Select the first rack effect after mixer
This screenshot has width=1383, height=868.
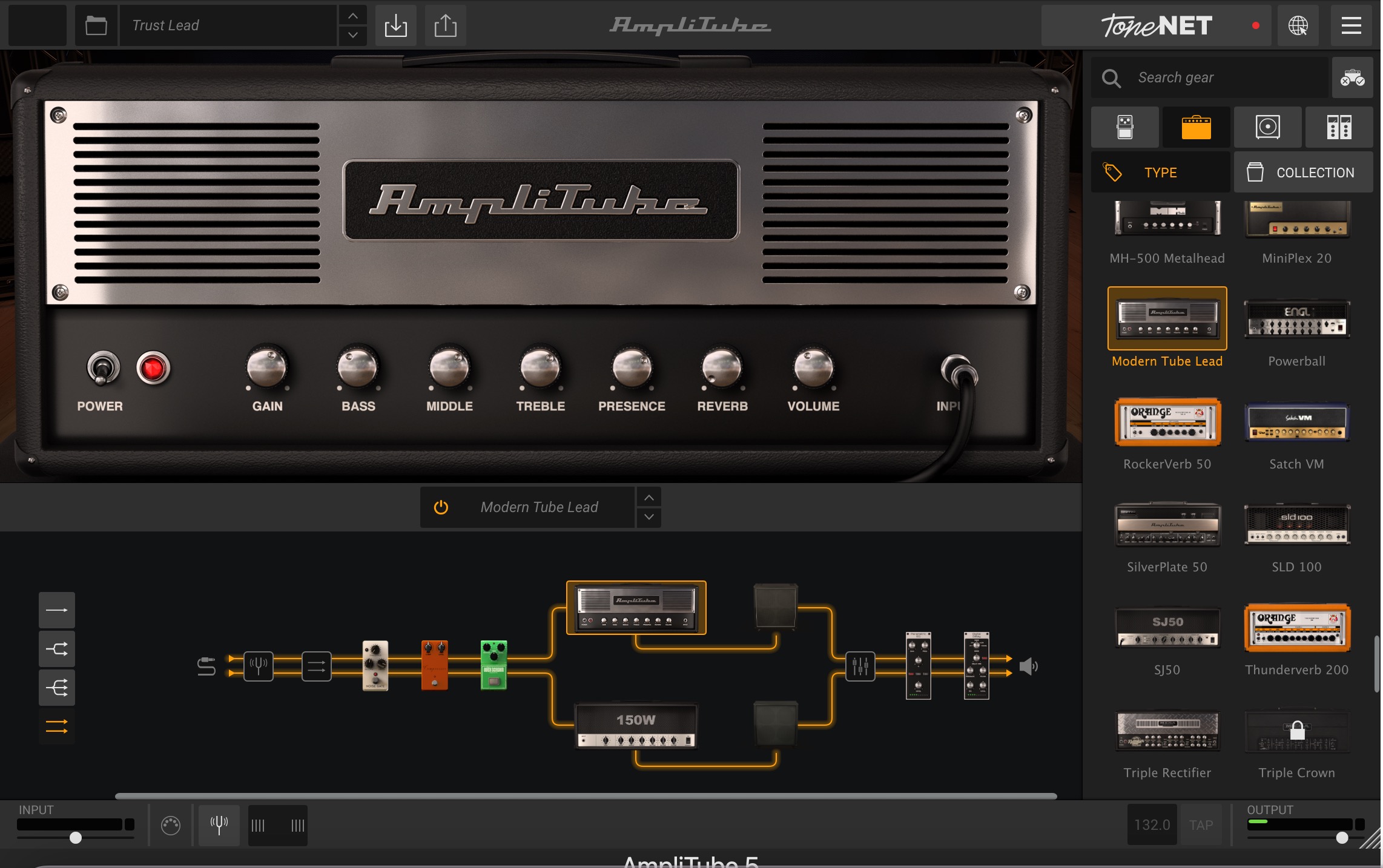point(919,665)
